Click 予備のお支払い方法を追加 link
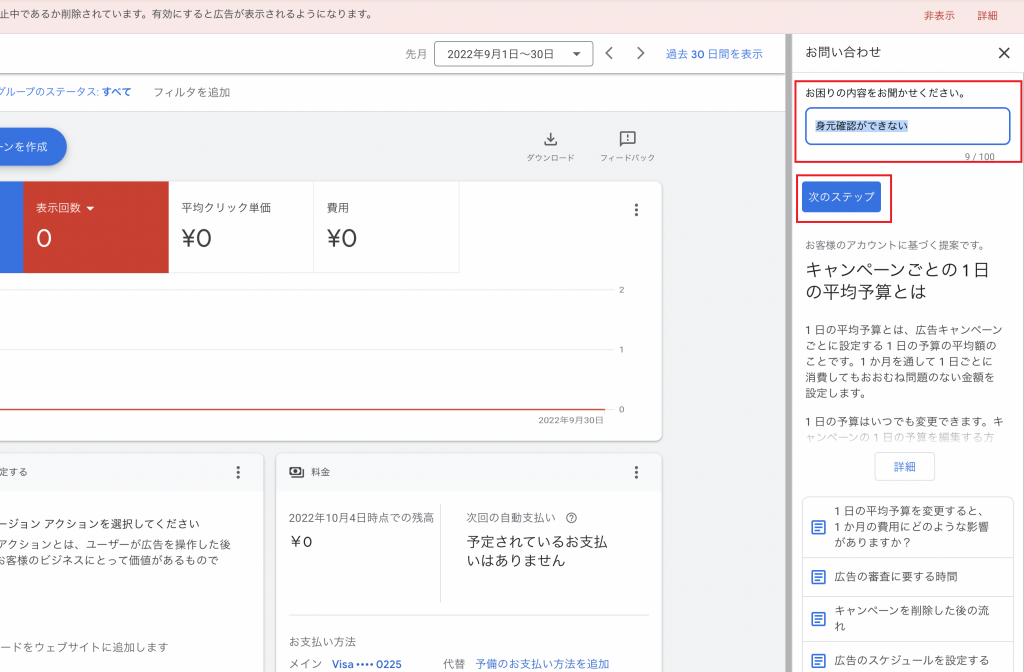The image size is (1024, 672). [x=542, y=664]
